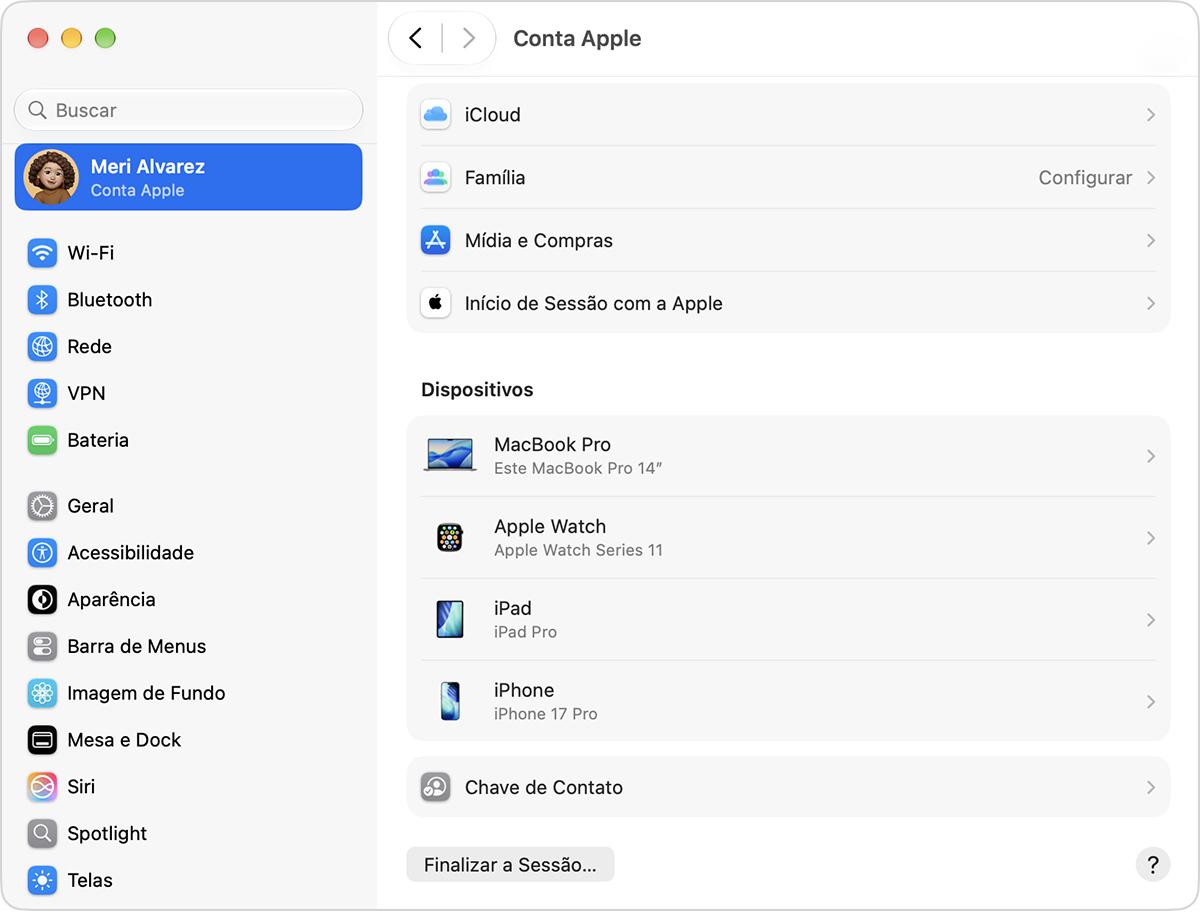
Task: Click the text "Apple Watch Series 11"
Action: [x=578, y=550]
